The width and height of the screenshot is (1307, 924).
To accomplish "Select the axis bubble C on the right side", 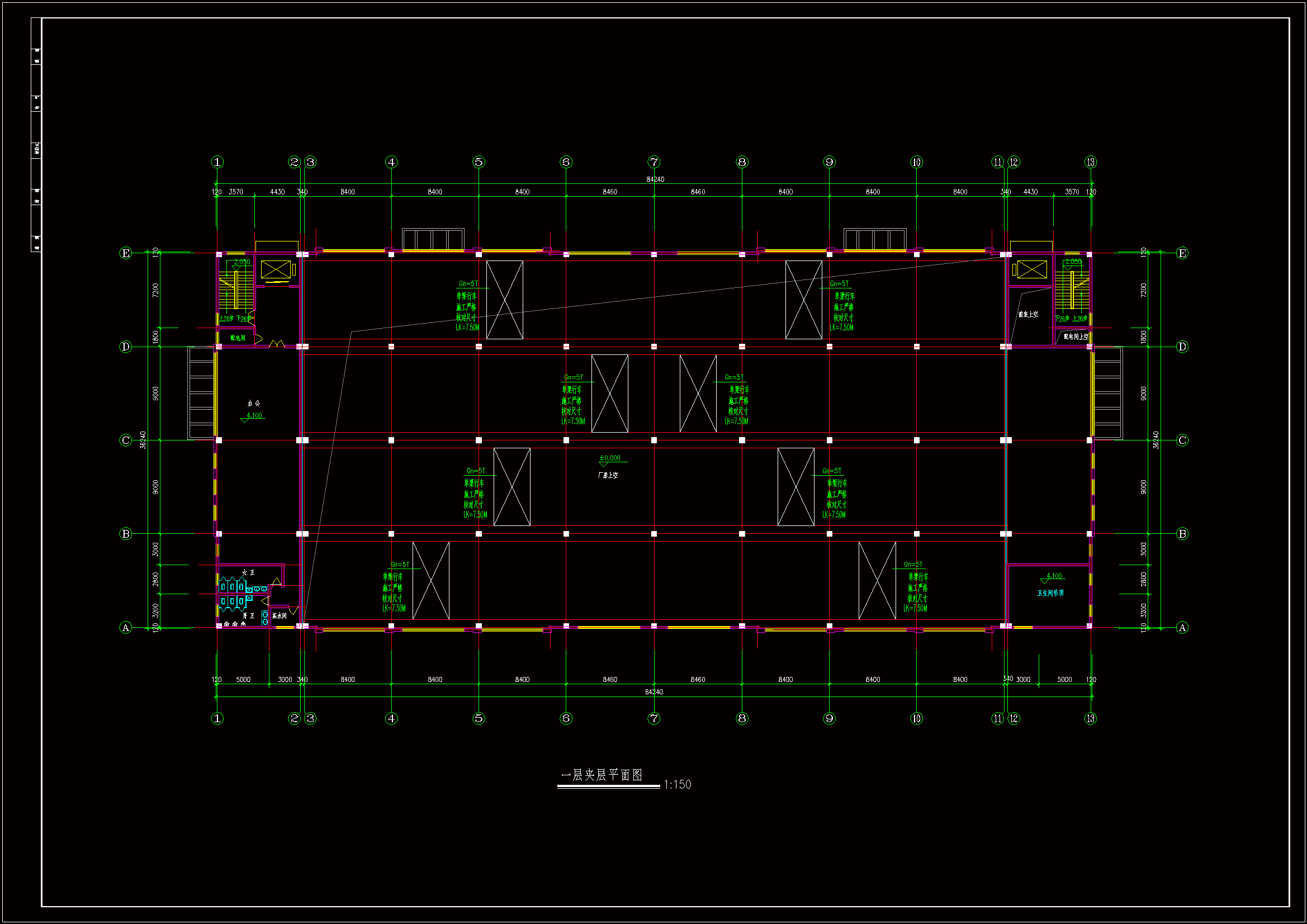I will tap(1182, 440).
